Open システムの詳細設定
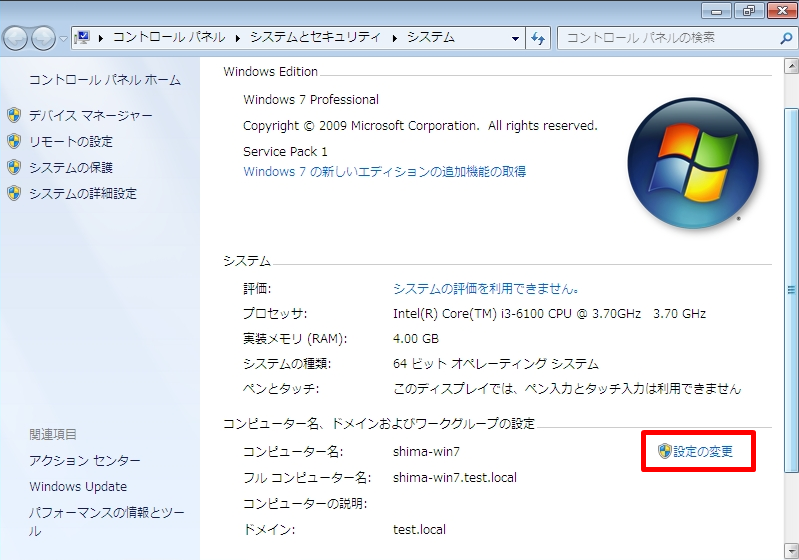The image size is (799, 560). click(83, 194)
